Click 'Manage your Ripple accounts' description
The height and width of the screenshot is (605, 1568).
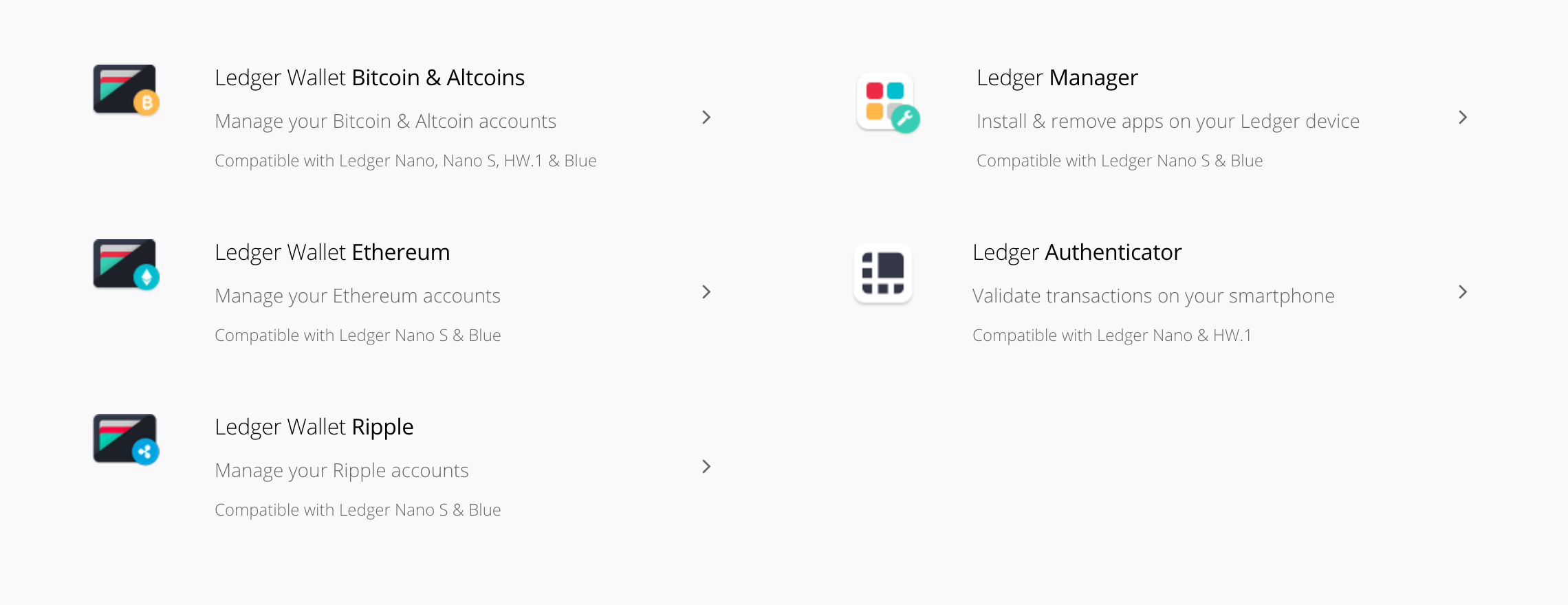point(342,471)
